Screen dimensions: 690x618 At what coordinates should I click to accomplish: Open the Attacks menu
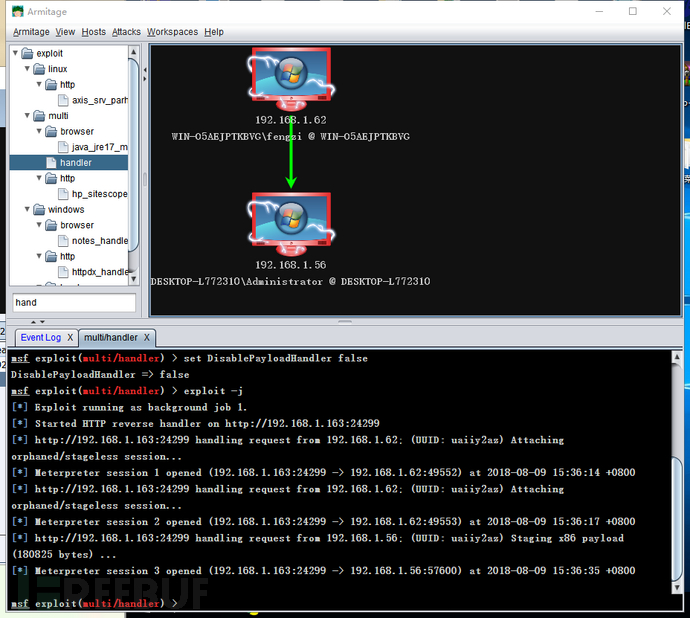click(x=126, y=32)
